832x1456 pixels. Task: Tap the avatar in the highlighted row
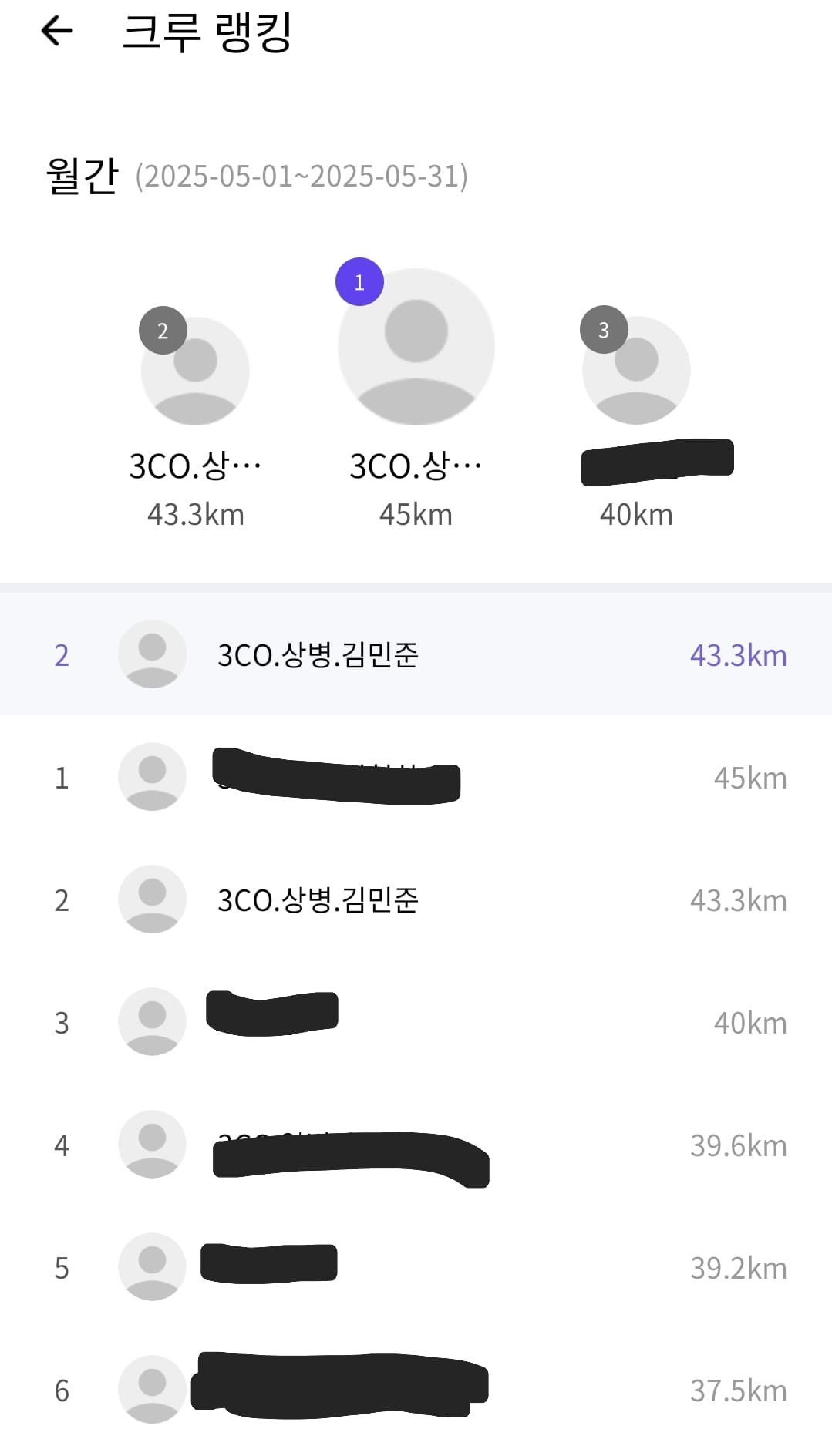coord(152,654)
